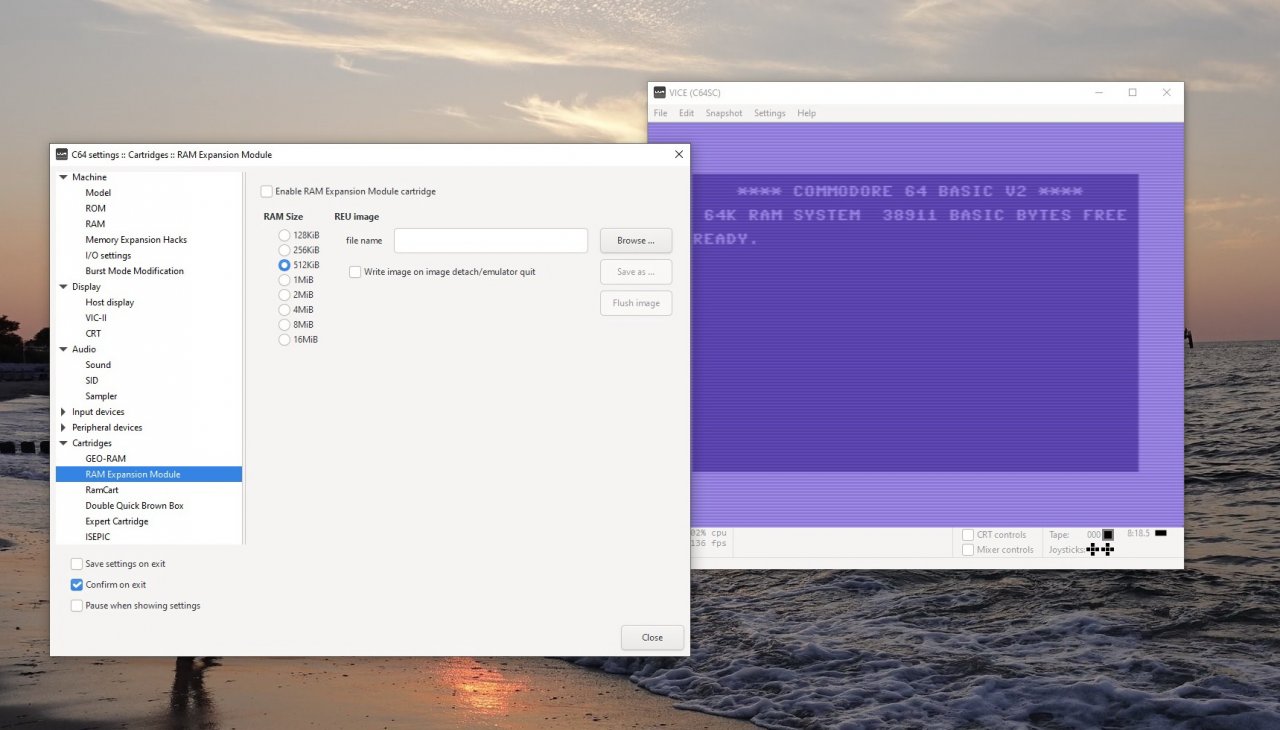Click the joystick indicator in the status bar
The image size is (1280, 730).
1100,549
